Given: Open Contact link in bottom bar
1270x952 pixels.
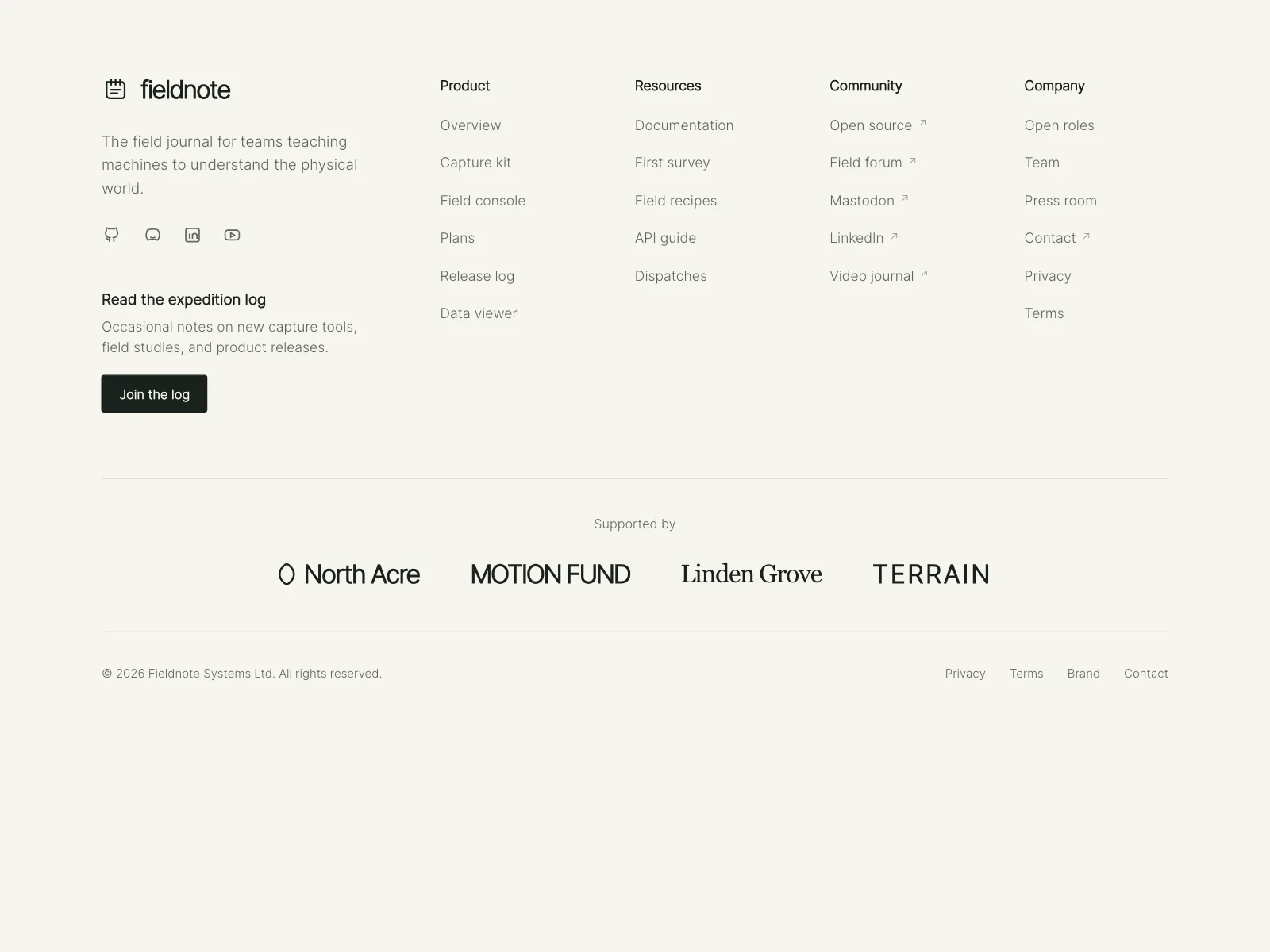Looking at the screenshot, I should (1146, 674).
